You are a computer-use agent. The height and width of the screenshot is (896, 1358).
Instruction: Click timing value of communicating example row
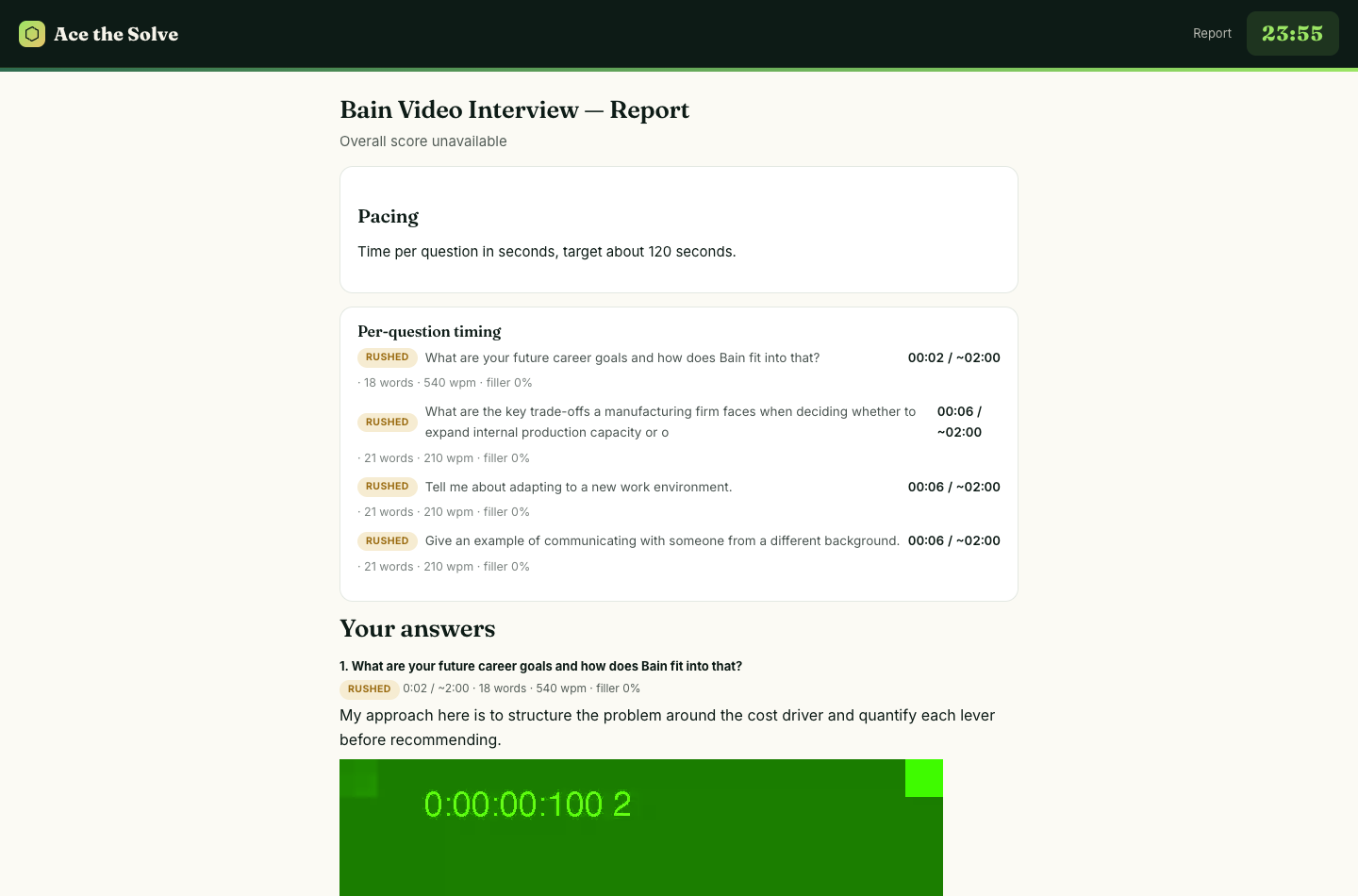pos(953,540)
